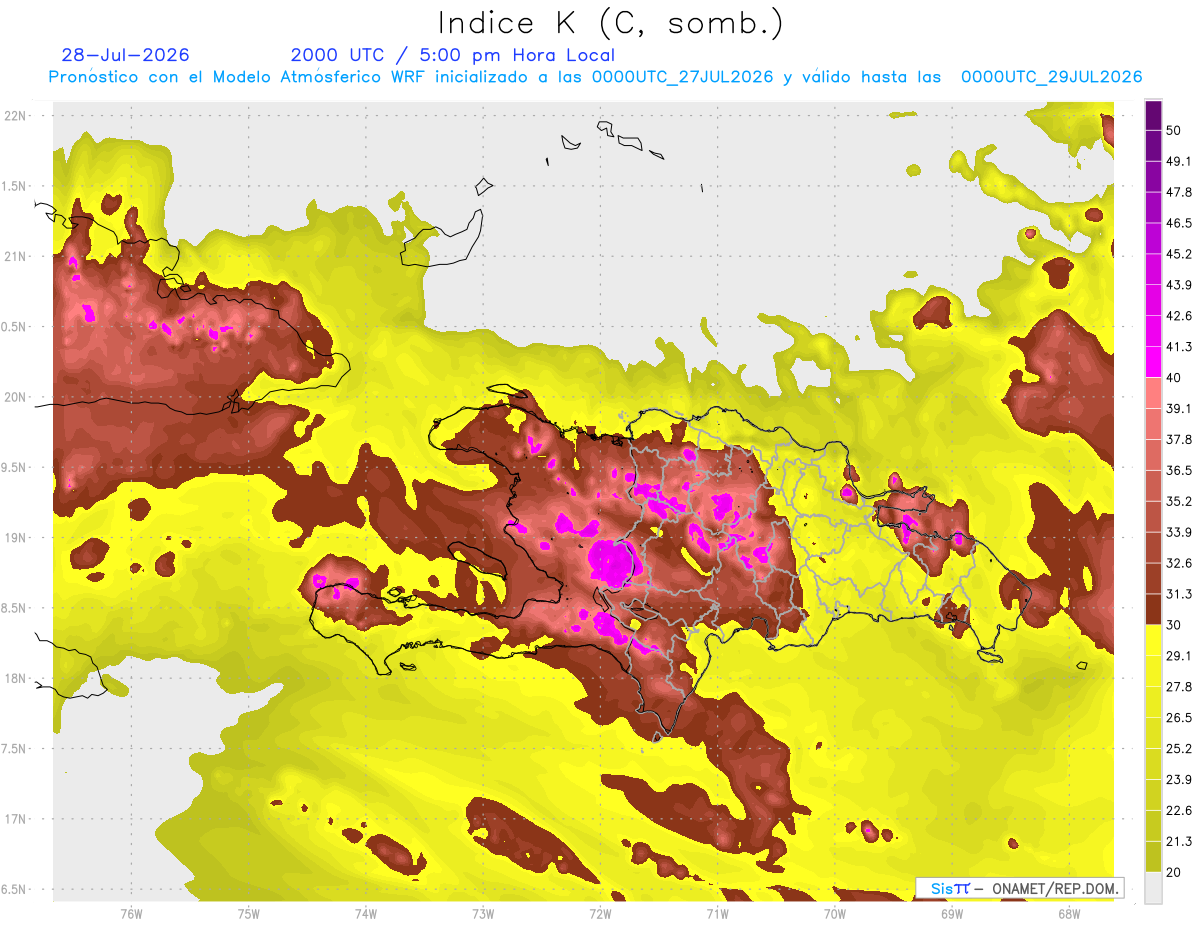The height and width of the screenshot is (927, 1200).
Task: Click the colorbar value "43.9"
Action: click(1179, 285)
